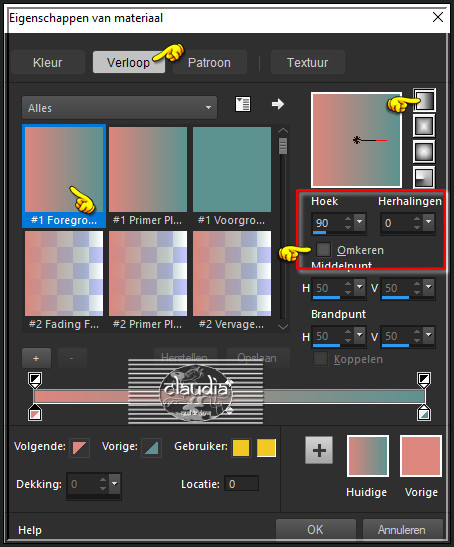Open the Alles category dropdown
This screenshot has width=454, height=547.
tap(119, 108)
